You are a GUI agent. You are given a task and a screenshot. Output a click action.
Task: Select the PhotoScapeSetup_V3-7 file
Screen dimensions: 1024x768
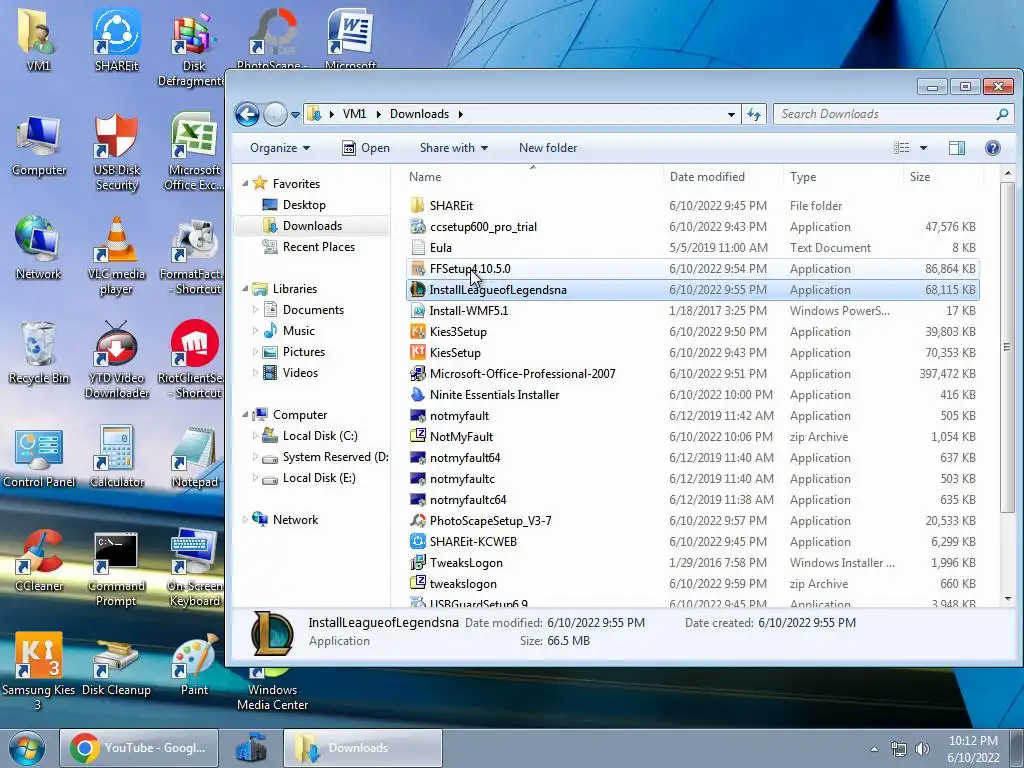[x=692, y=520]
